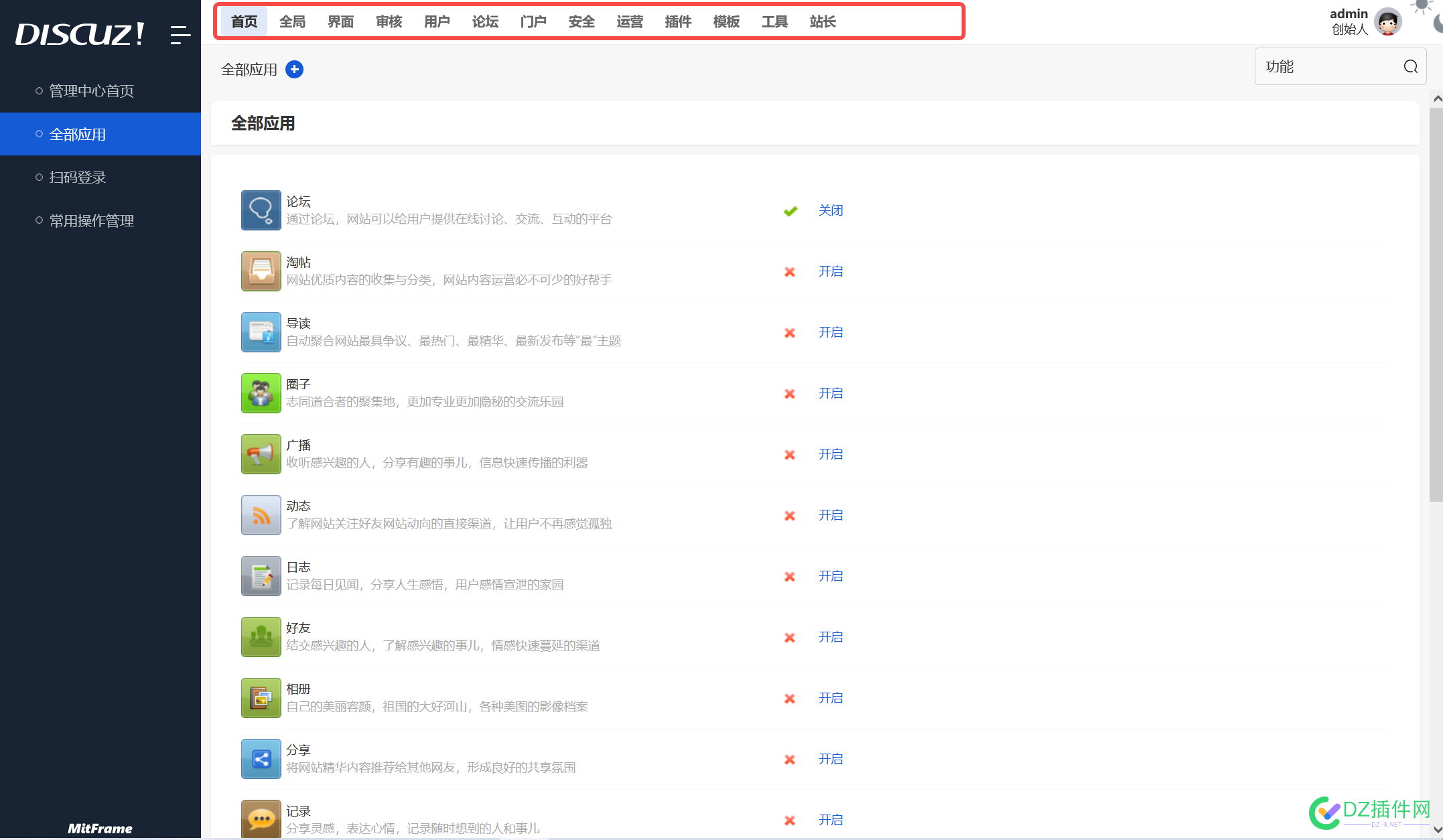This screenshot has width=1443, height=840.
Task: Click the 日志 notepad app icon
Action: click(261, 576)
